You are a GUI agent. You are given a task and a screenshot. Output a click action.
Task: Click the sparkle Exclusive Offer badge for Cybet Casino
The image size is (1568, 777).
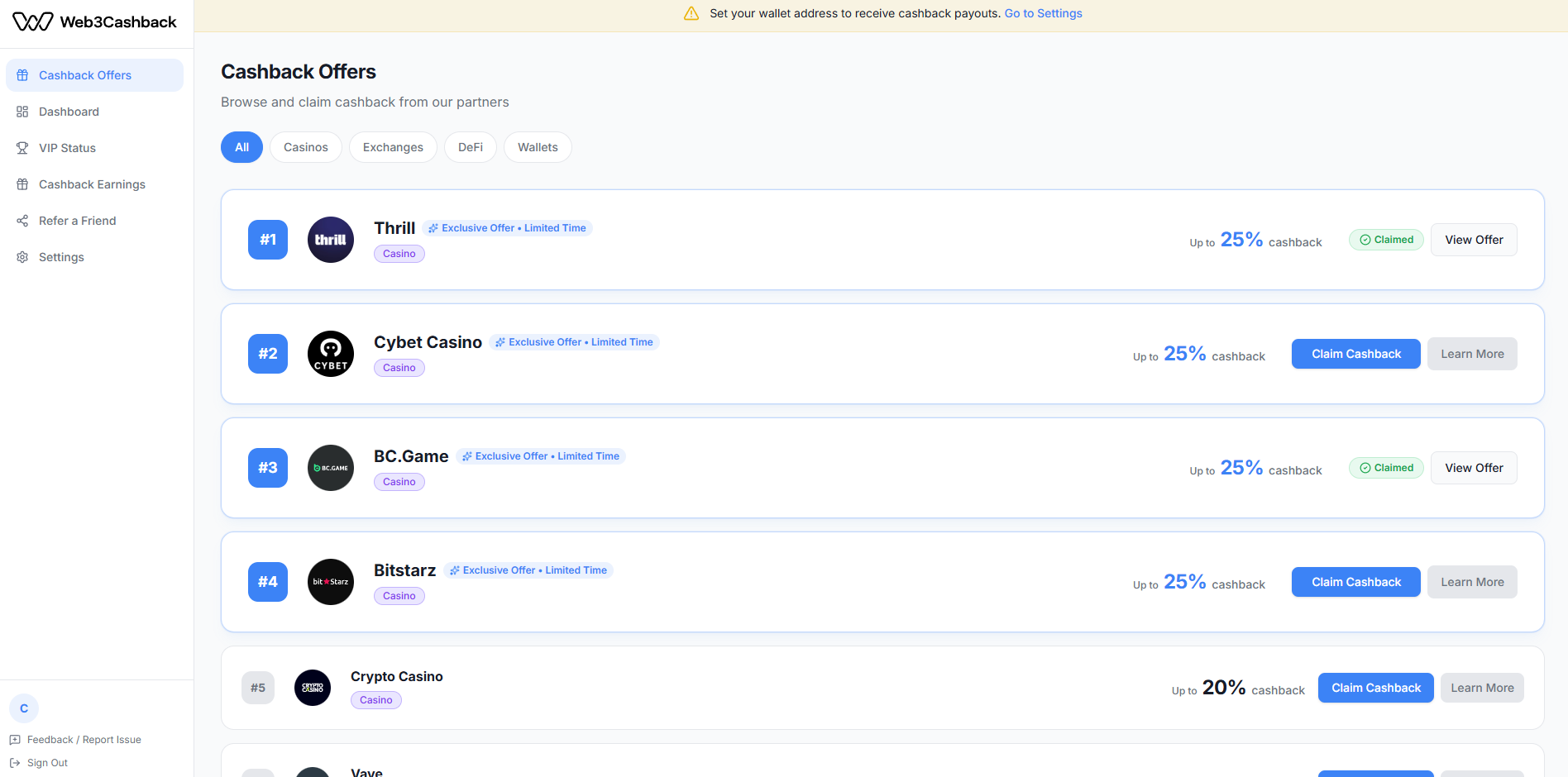pyautogui.click(x=574, y=342)
